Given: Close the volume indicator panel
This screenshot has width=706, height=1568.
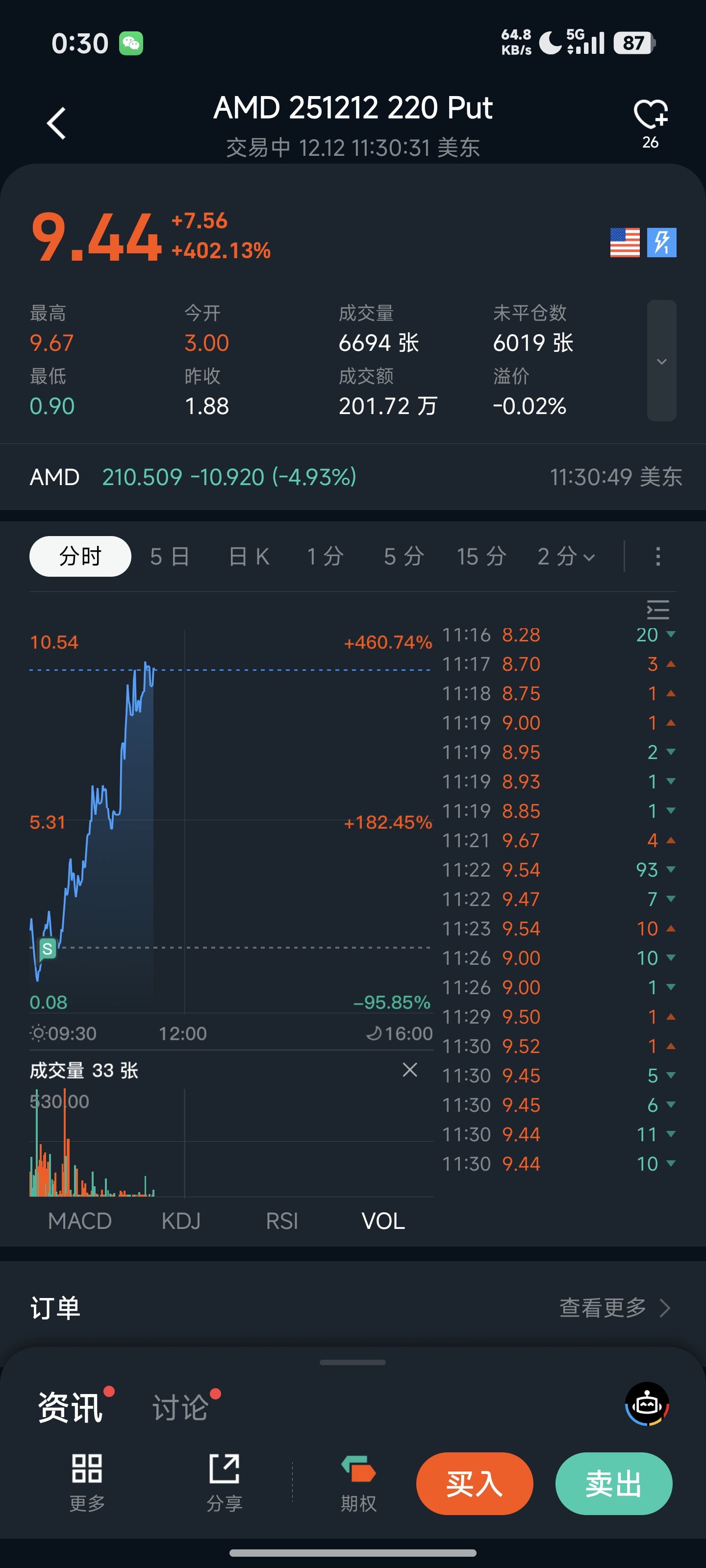Looking at the screenshot, I should pyautogui.click(x=410, y=1070).
